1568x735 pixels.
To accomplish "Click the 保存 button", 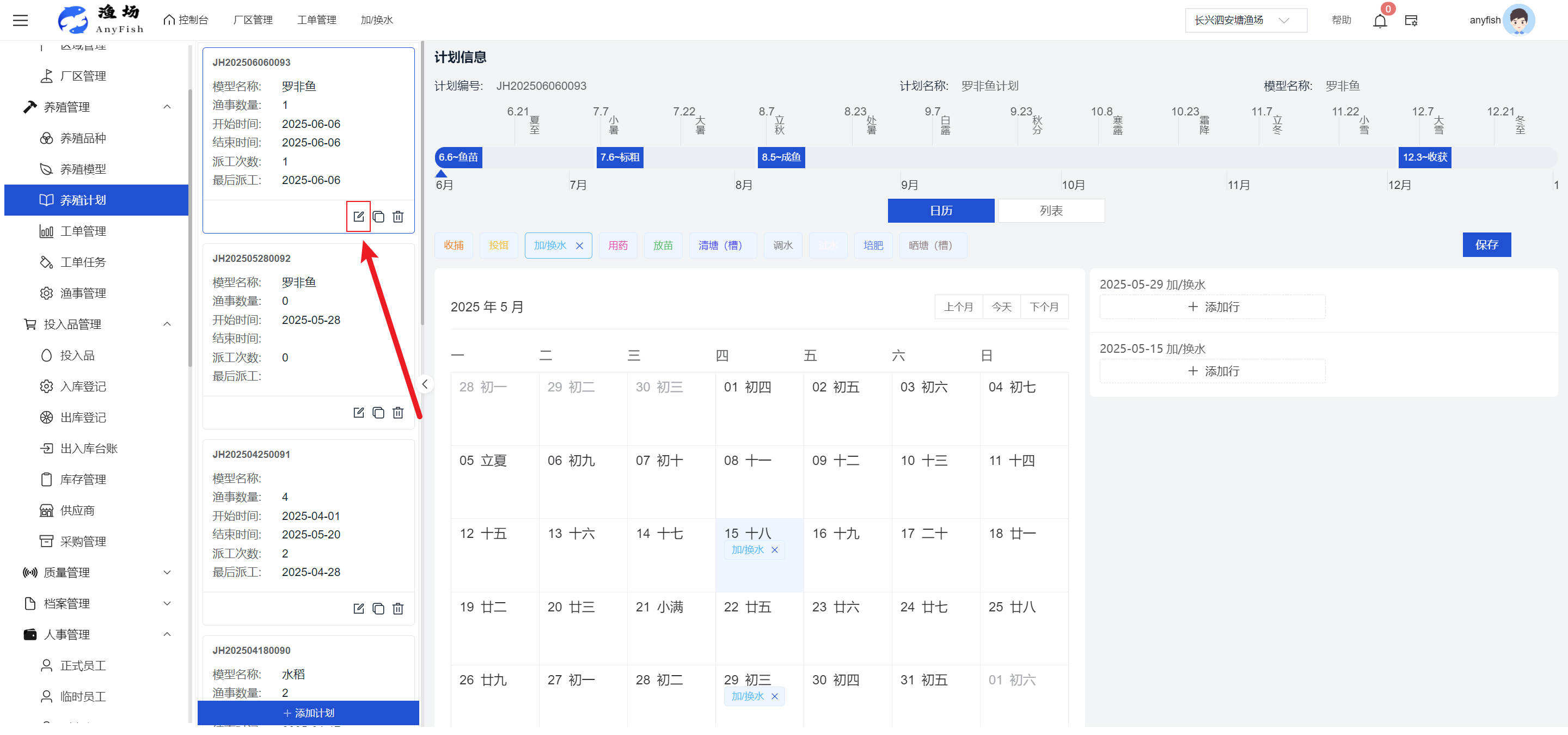I will (x=1486, y=244).
